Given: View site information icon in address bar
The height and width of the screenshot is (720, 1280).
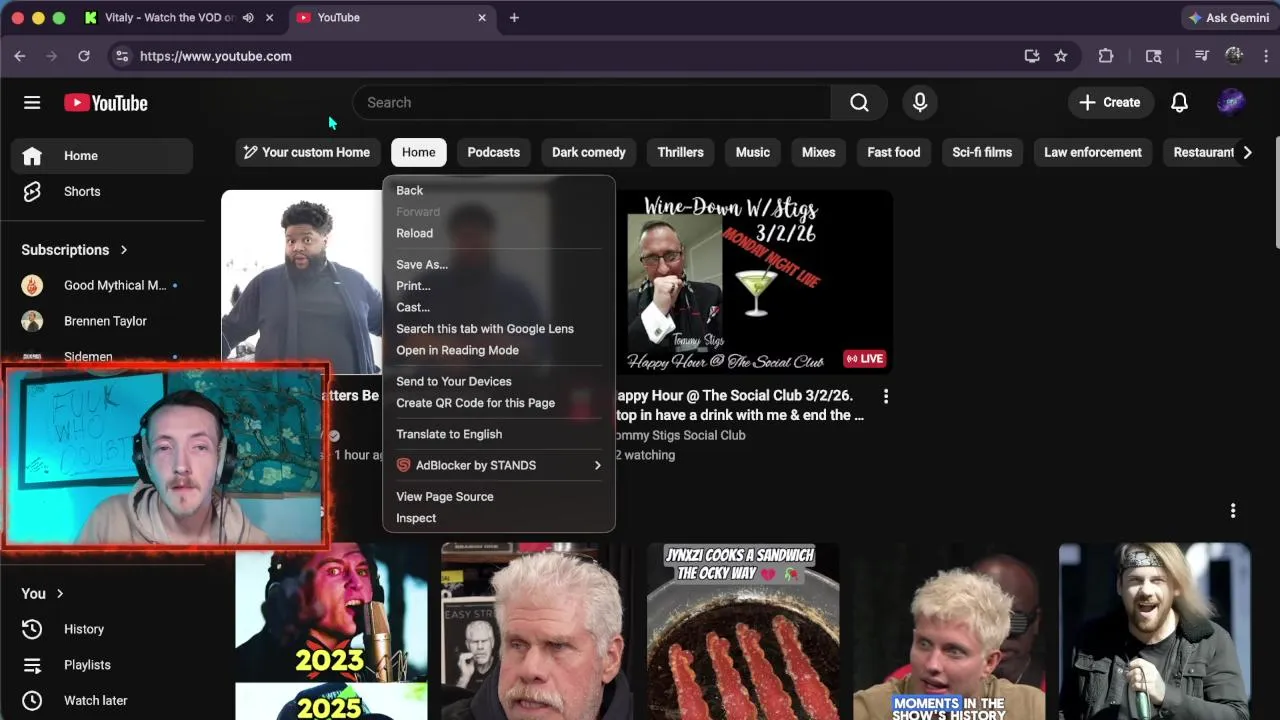Looking at the screenshot, I should pos(122,56).
